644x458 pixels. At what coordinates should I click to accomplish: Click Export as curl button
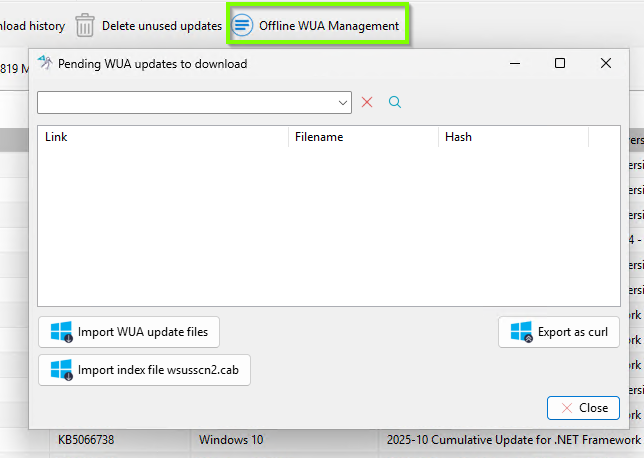tap(559, 332)
